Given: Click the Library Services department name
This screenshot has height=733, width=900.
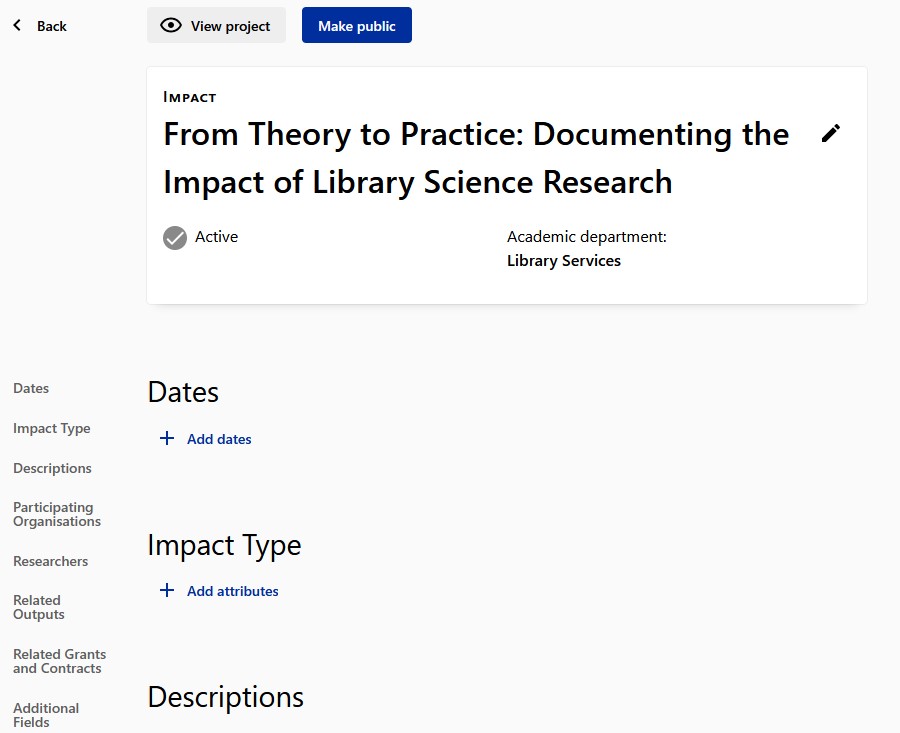Looking at the screenshot, I should pos(564,261).
